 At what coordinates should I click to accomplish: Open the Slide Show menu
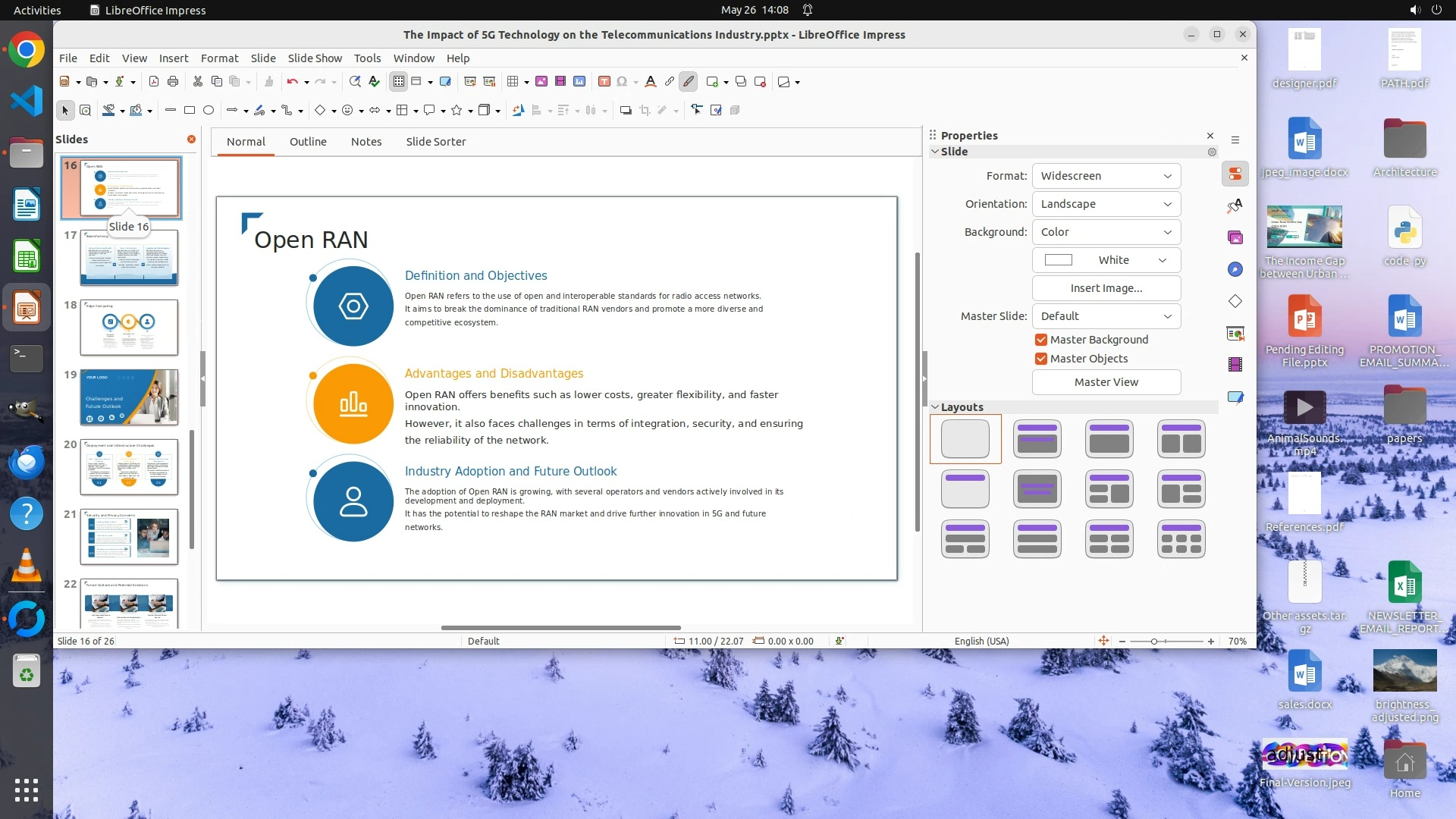[x=315, y=58]
